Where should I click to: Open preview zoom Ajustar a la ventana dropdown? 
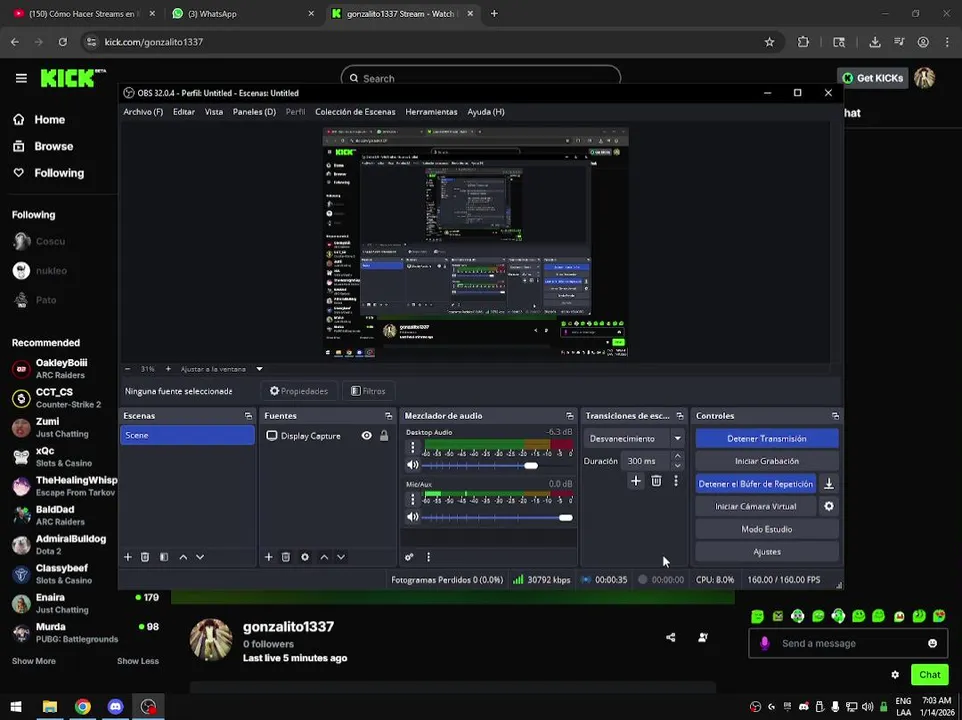click(x=259, y=369)
